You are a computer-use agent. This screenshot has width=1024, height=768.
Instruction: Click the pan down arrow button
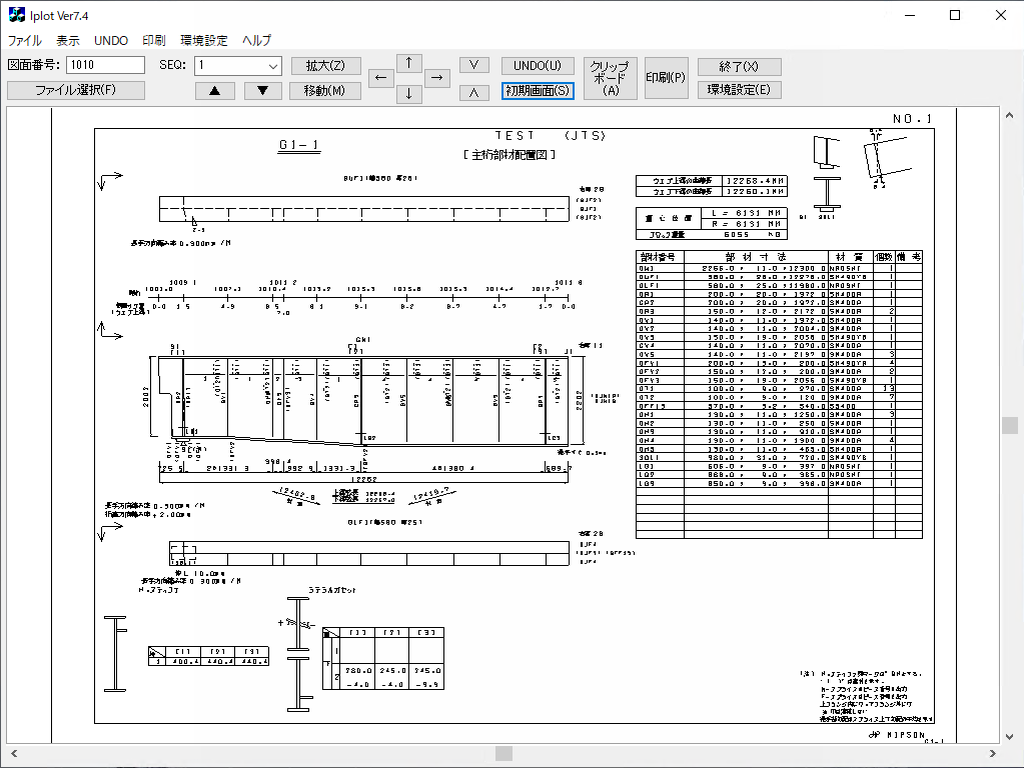click(x=409, y=94)
